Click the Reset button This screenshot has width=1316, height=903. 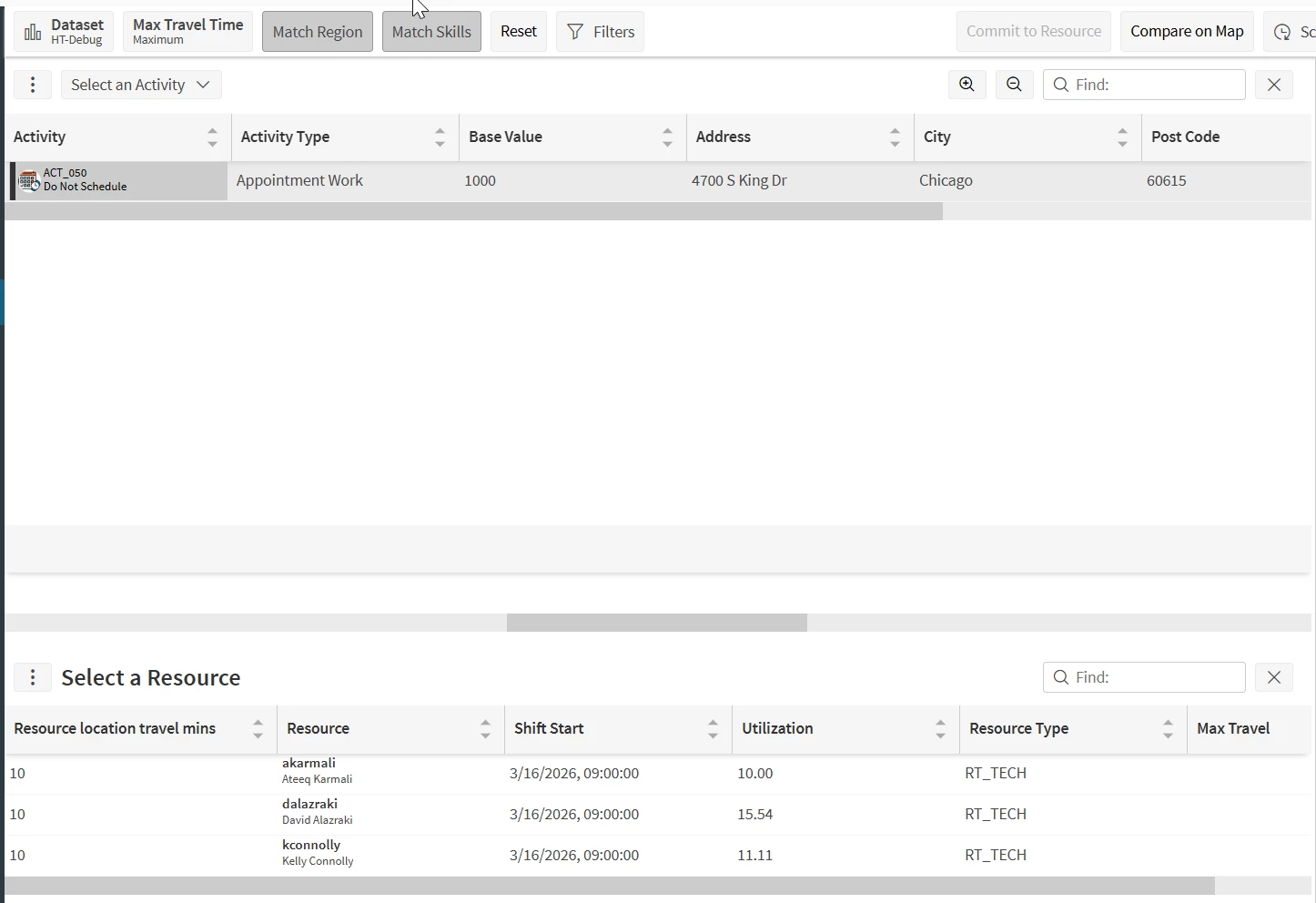[519, 32]
